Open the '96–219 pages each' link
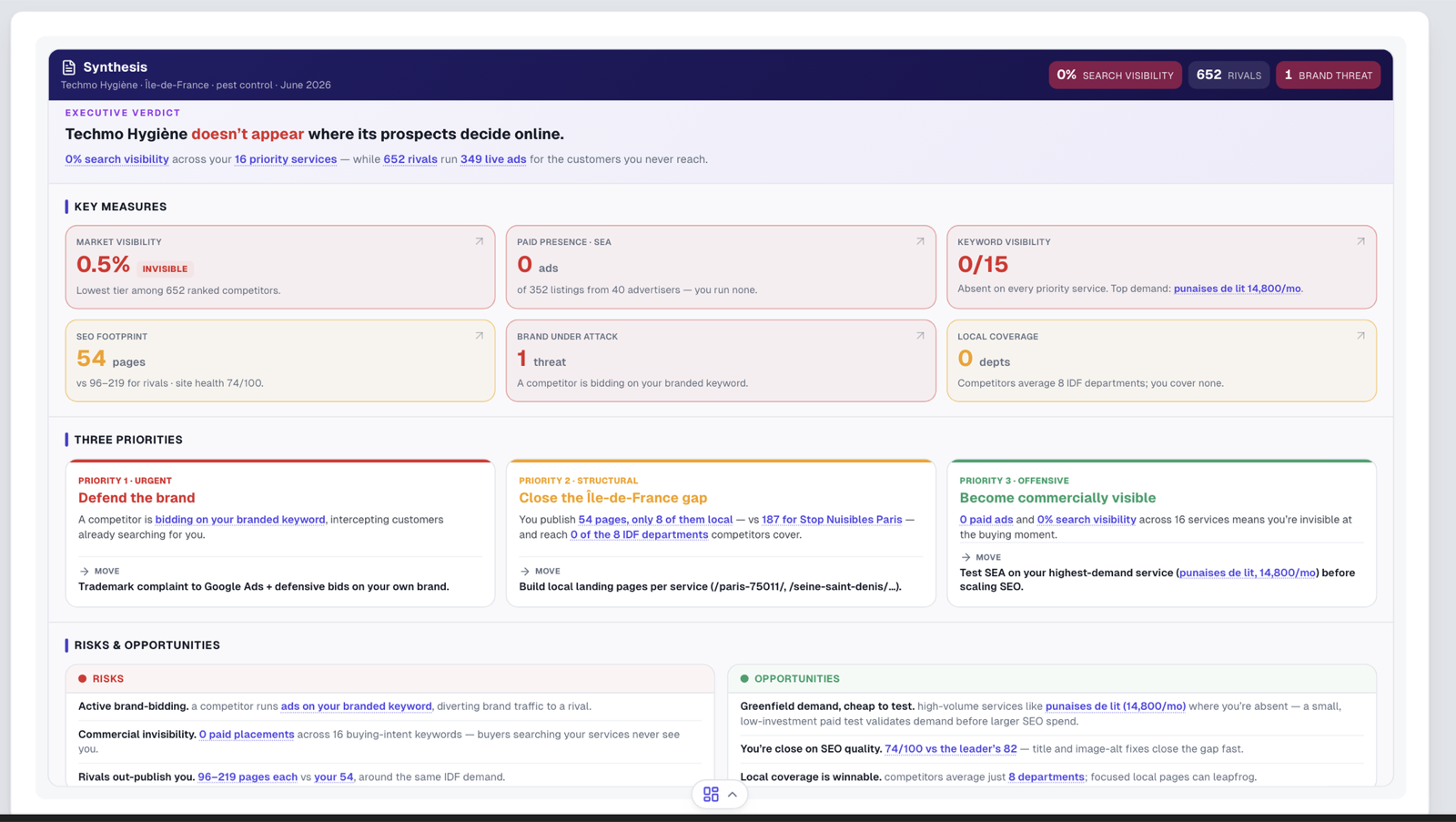 248,777
